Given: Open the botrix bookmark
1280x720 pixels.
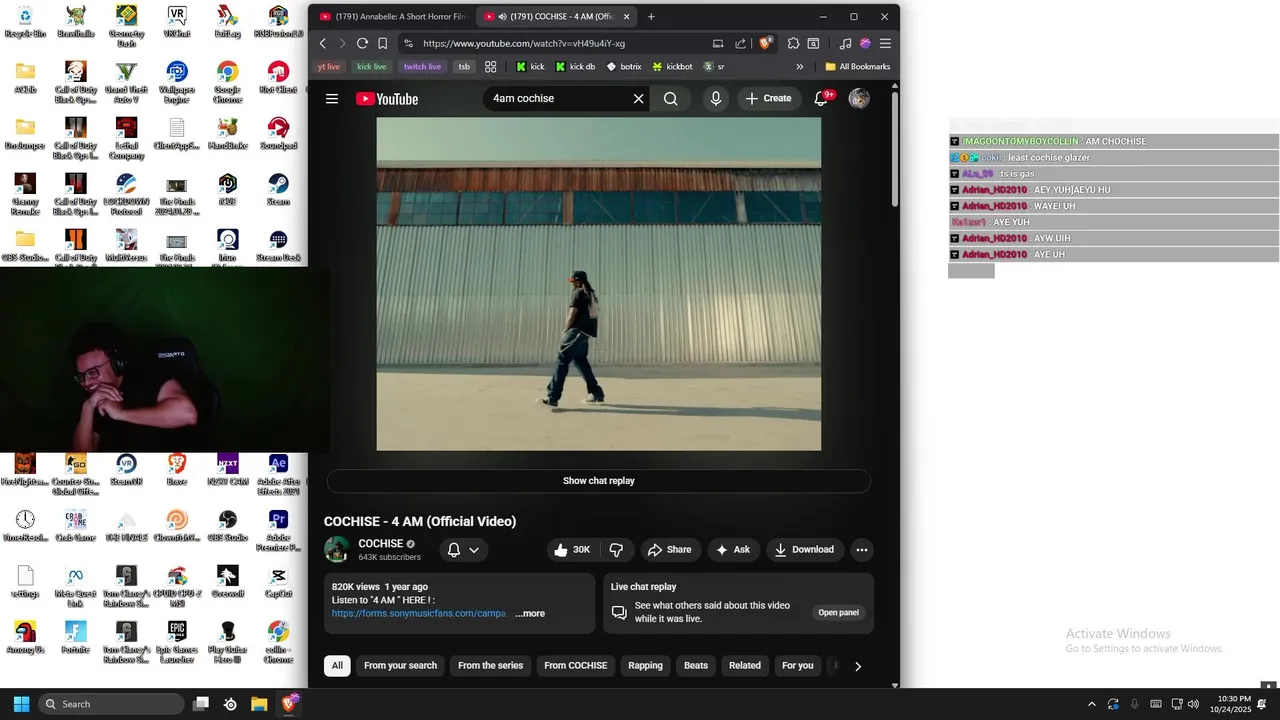Looking at the screenshot, I should click(x=624, y=67).
